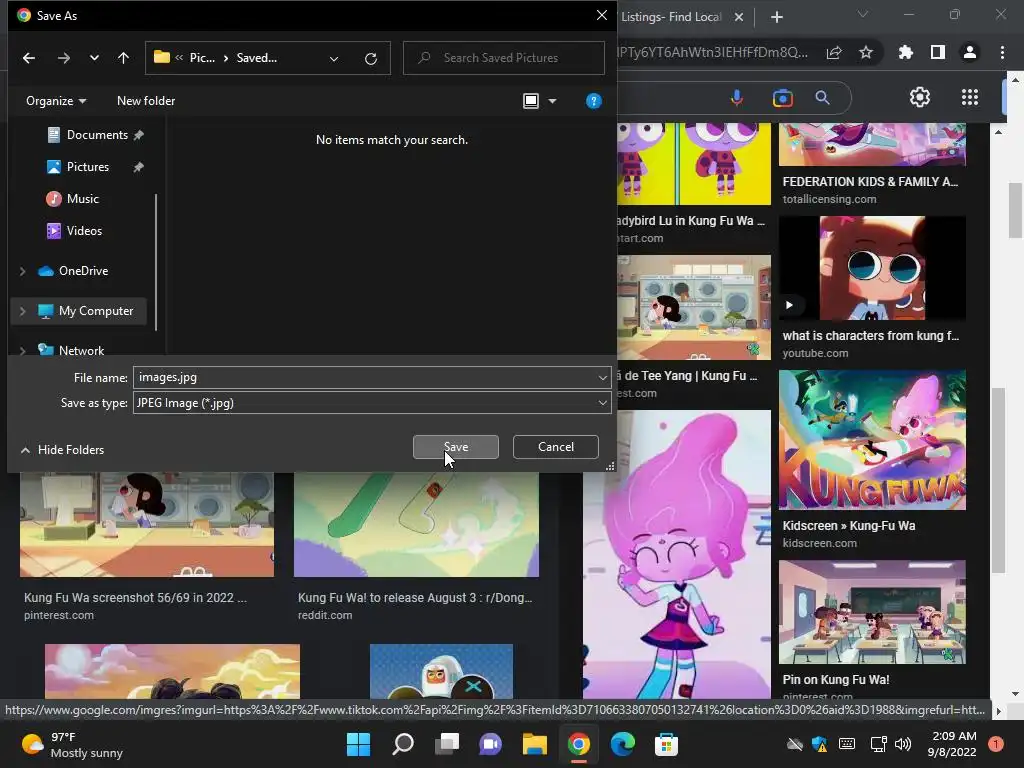Expand the My Computer tree node
1024x768 pixels.
(23, 312)
